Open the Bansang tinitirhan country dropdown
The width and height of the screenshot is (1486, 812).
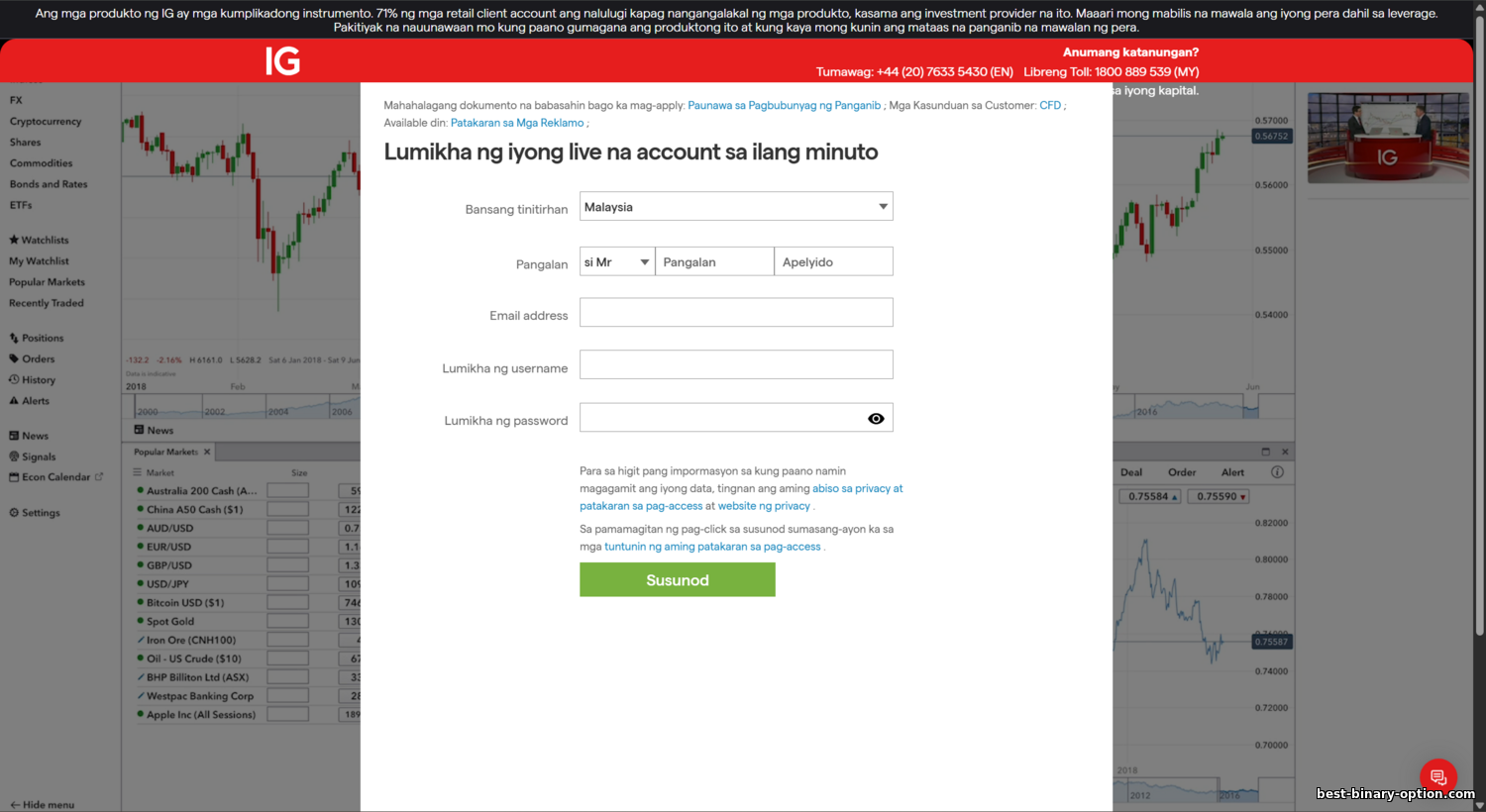[736, 207]
